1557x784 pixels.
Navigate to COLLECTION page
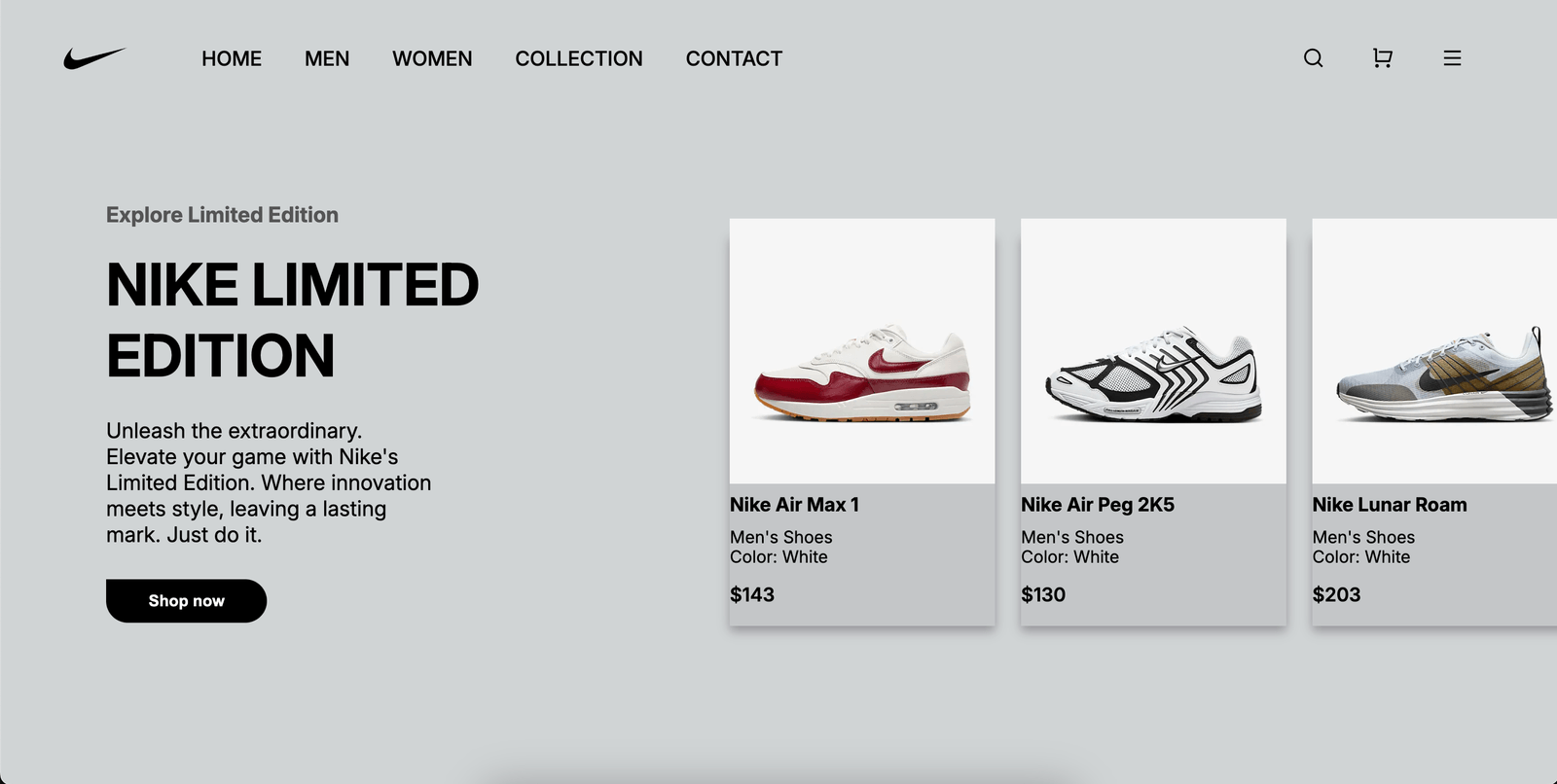pyautogui.click(x=579, y=59)
